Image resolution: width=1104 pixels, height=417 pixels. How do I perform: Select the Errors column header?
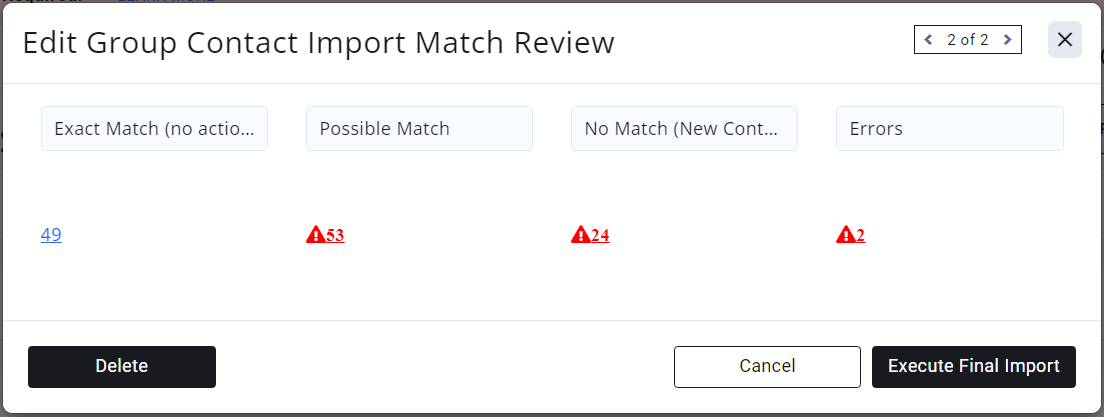(949, 129)
